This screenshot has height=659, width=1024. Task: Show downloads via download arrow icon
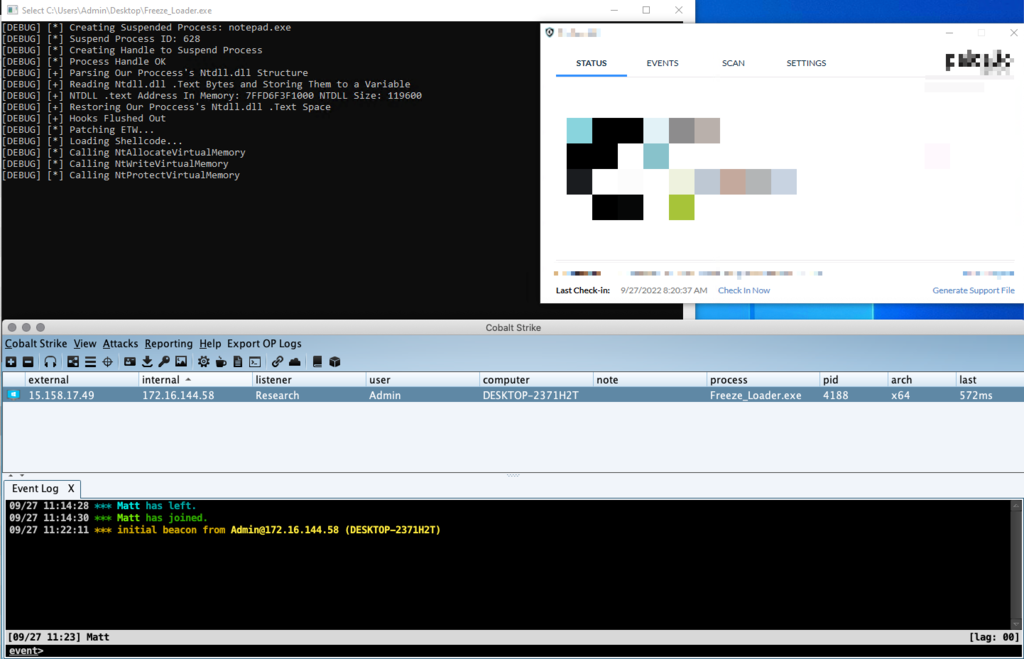147,362
